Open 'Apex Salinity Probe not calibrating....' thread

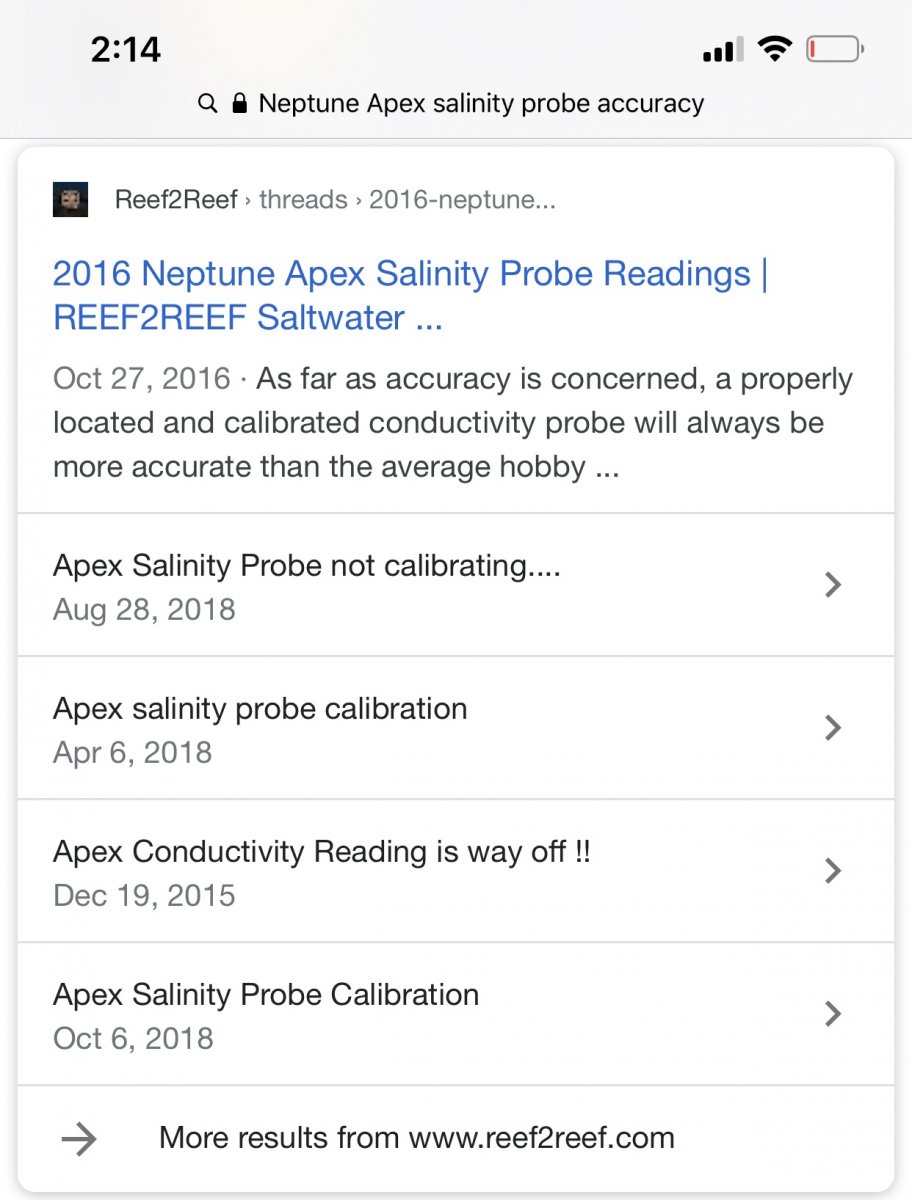point(306,566)
